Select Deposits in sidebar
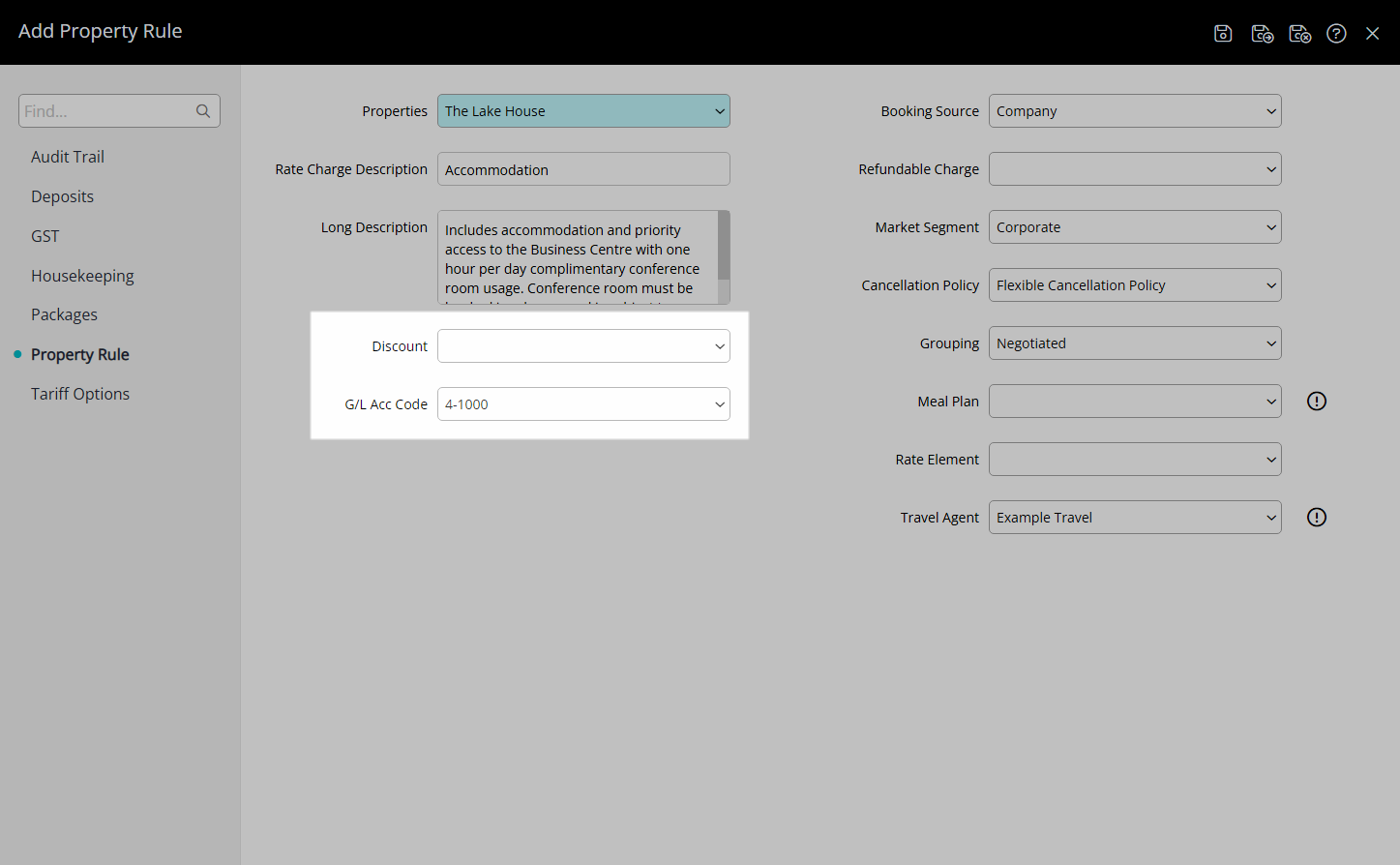Viewport: 1400px width, 865px height. pyautogui.click(x=62, y=196)
